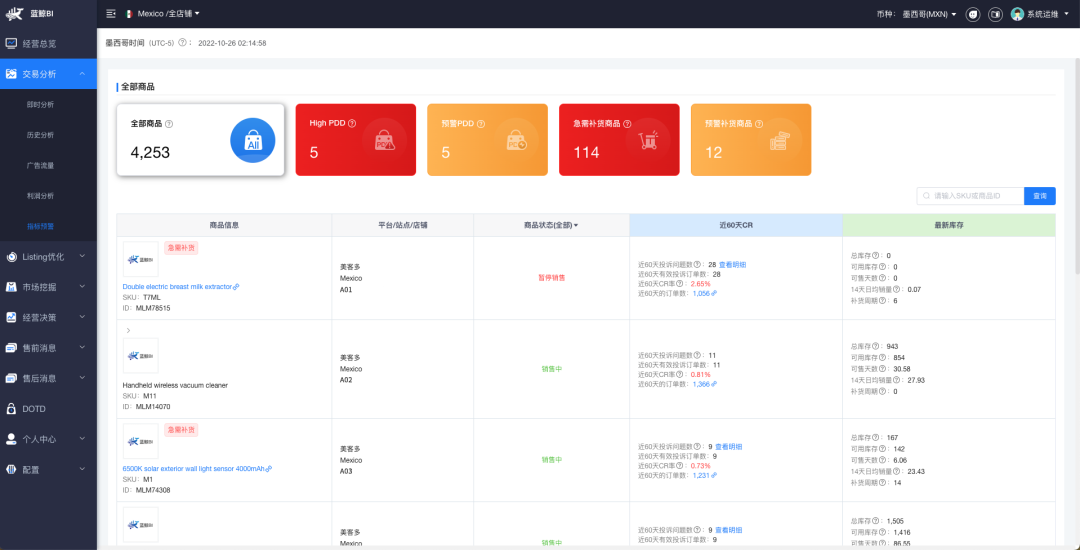The image size is (1080, 550).
Task: Expand the 个人中心 sidebar menu
Action: point(48,439)
